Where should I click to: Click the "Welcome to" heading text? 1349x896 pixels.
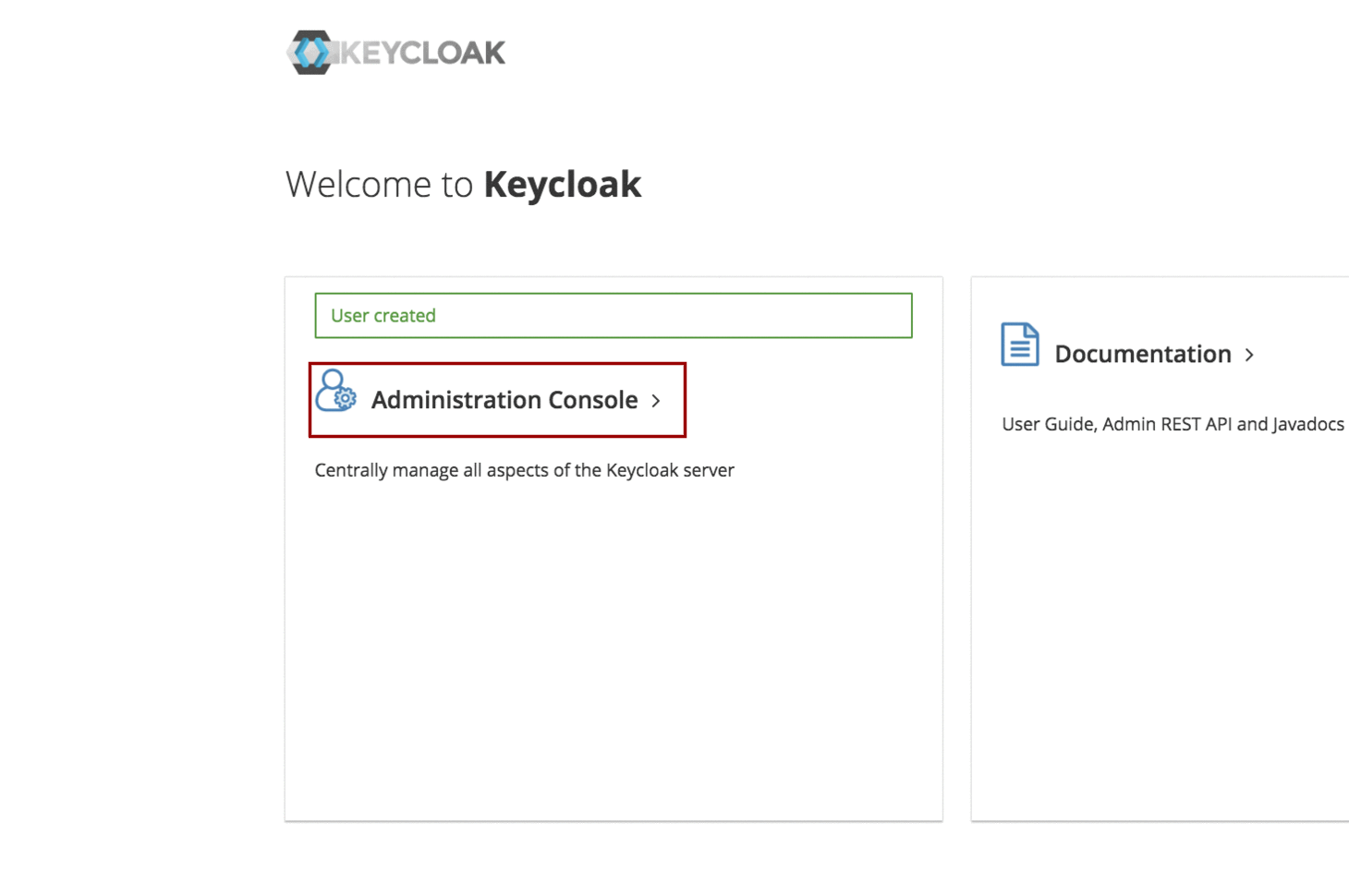click(x=379, y=185)
